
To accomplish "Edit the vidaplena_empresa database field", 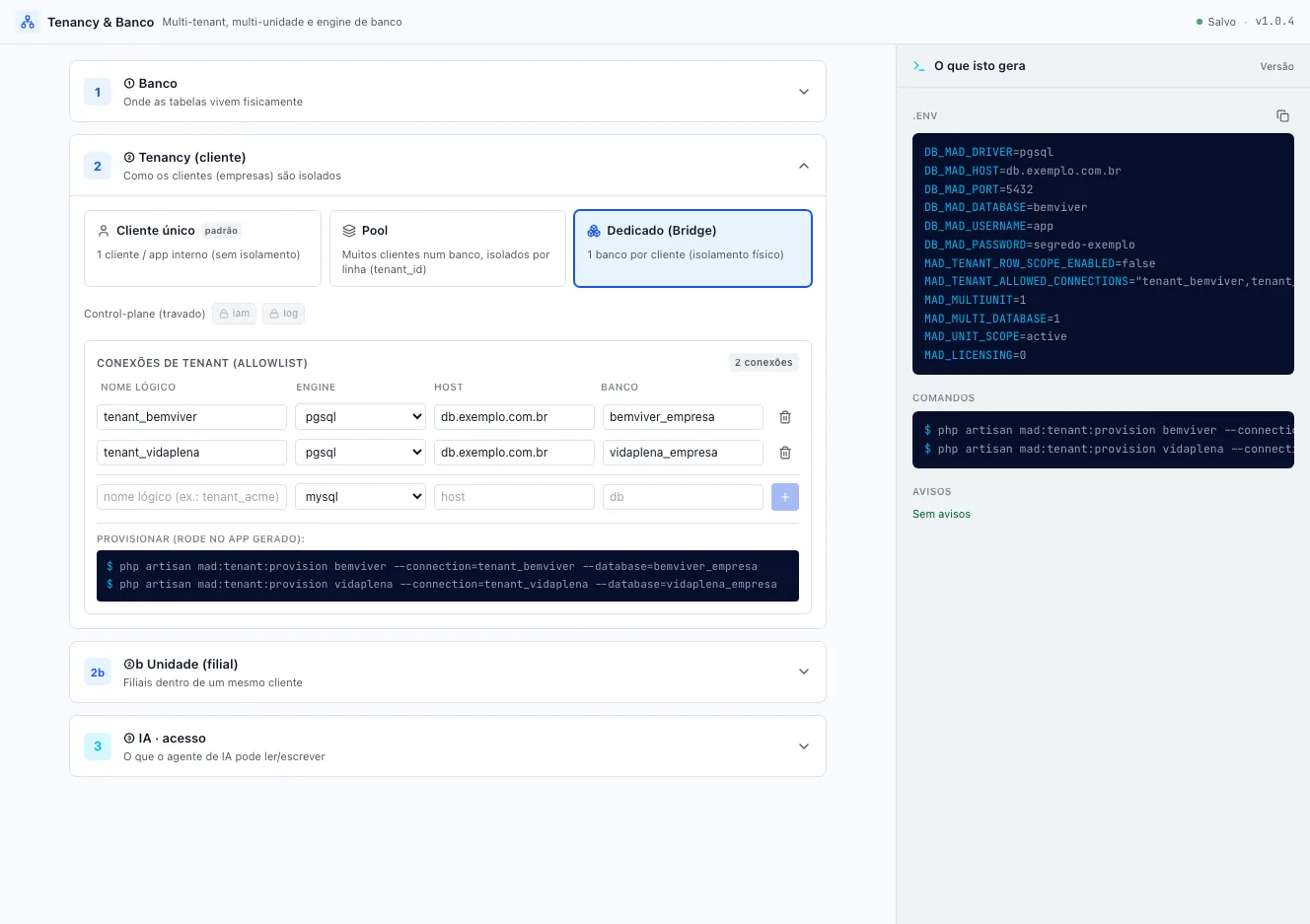I will click(x=683, y=453).
